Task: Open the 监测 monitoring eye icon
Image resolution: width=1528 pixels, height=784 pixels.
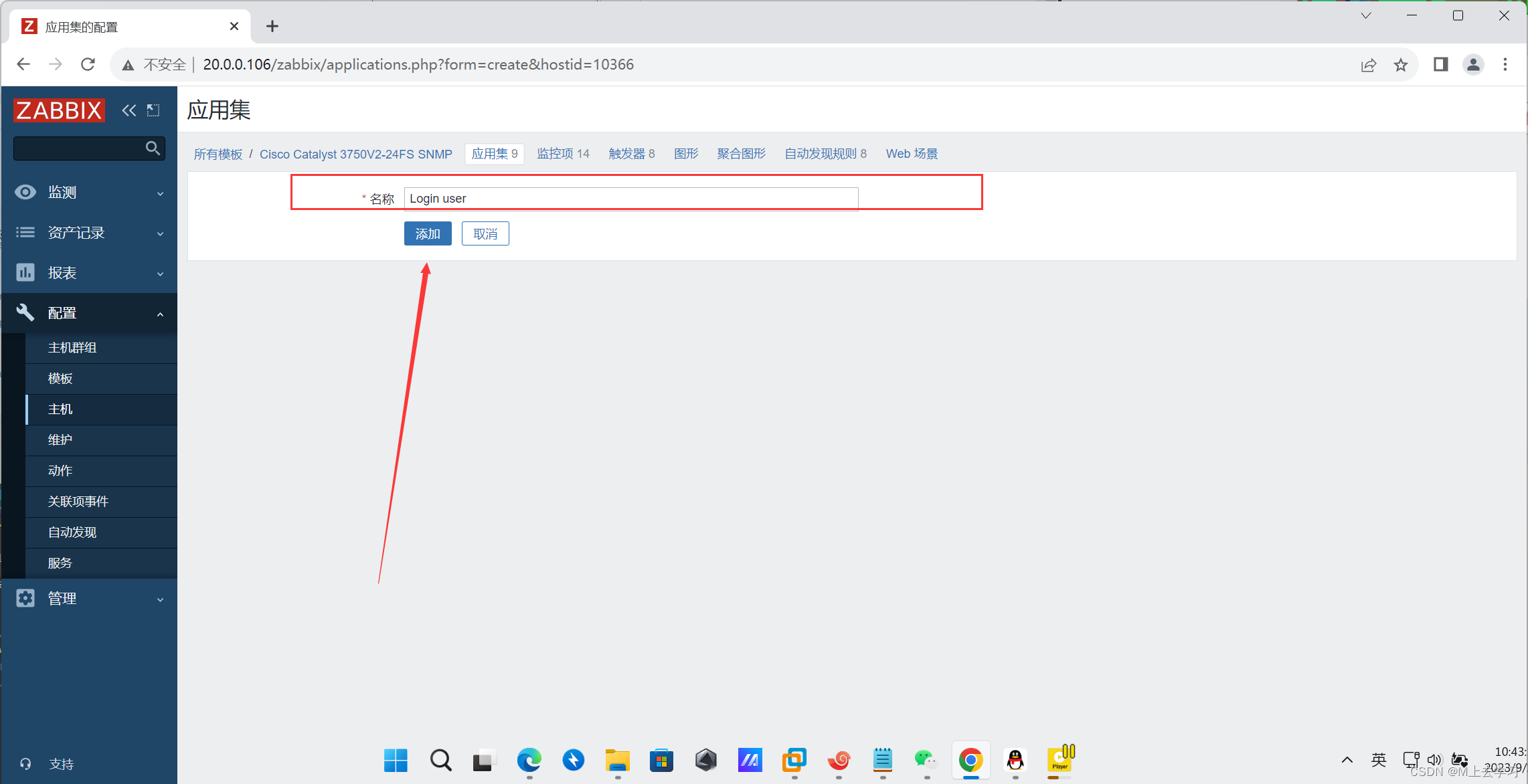Action: pyautogui.click(x=25, y=193)
